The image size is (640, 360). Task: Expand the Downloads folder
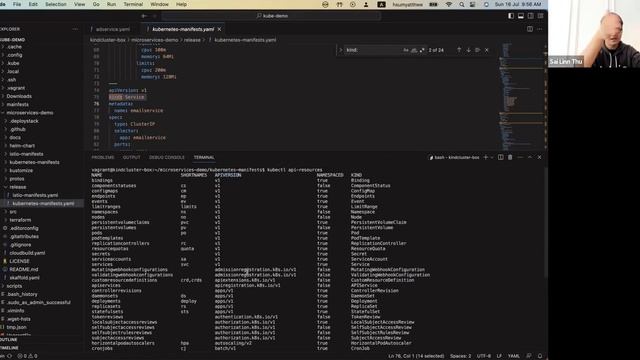19,96
